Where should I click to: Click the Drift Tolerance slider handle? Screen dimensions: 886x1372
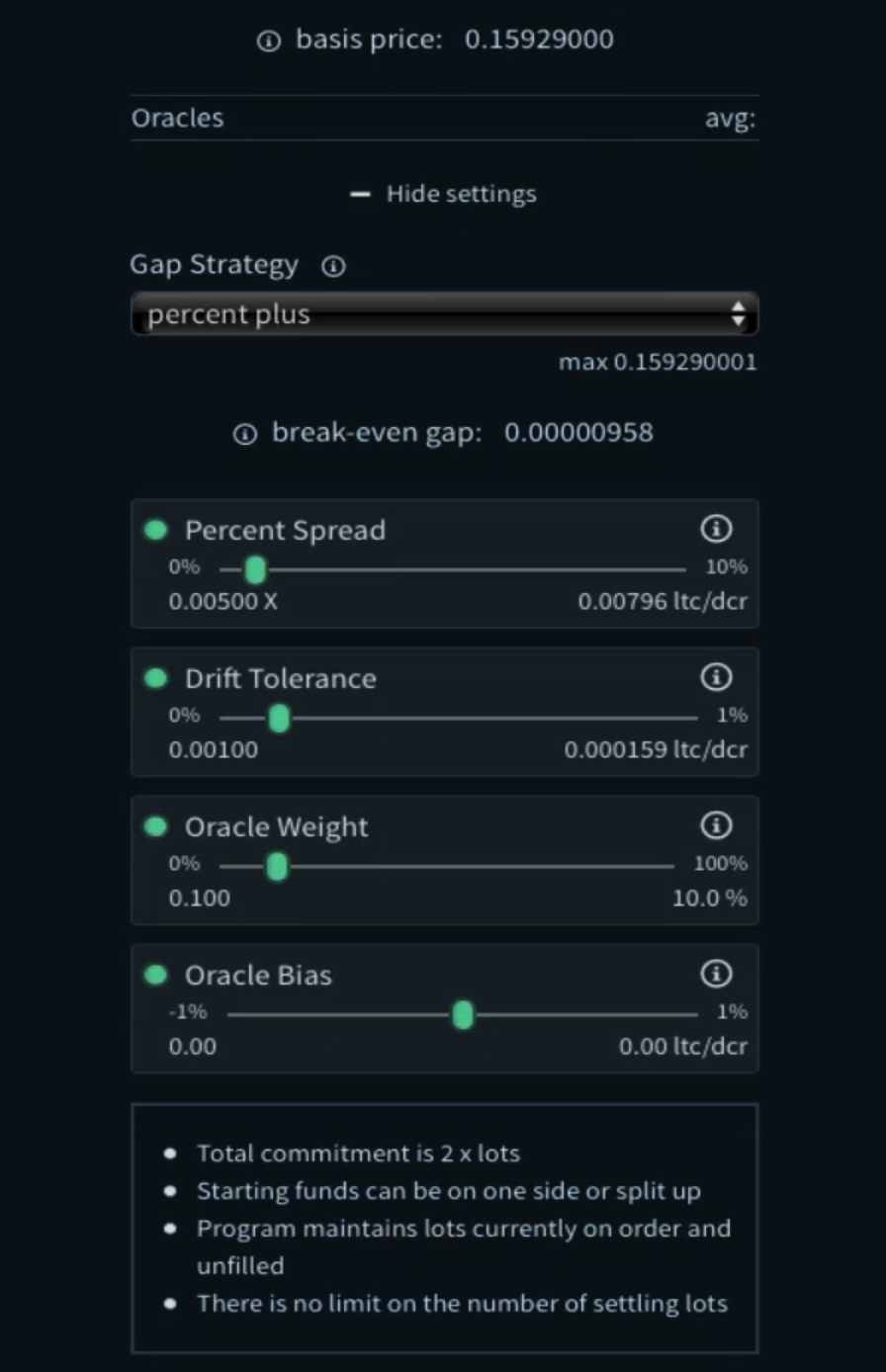pyautogui.click(x=279, y=719)
